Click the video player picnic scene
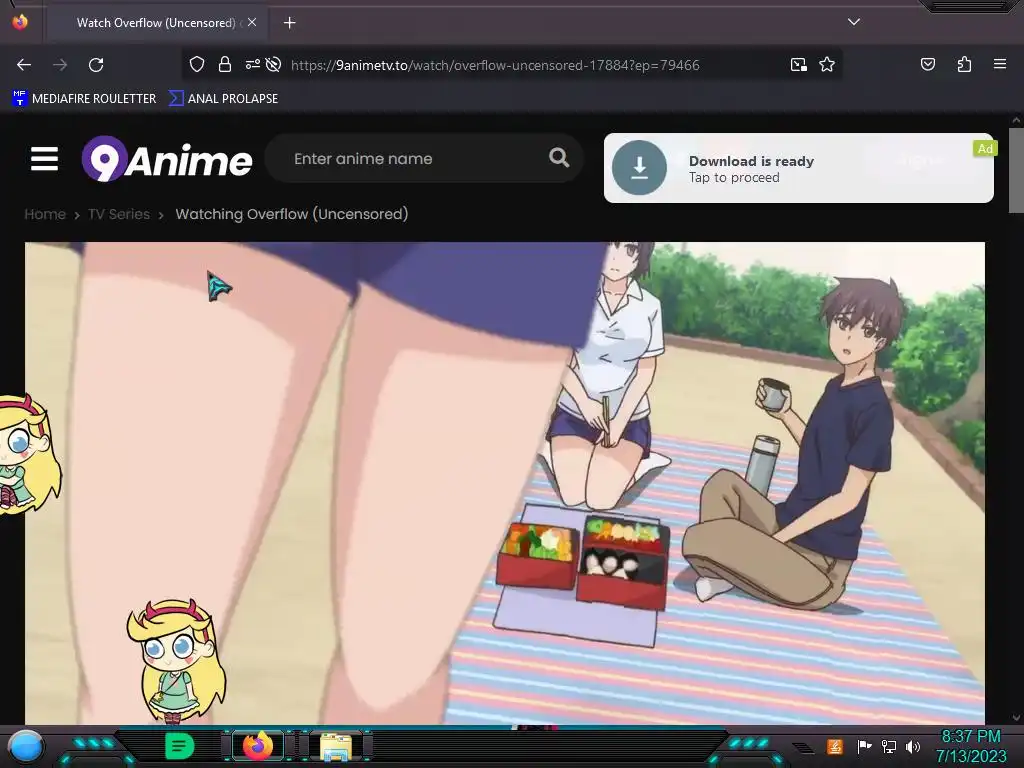 [505, 483]
